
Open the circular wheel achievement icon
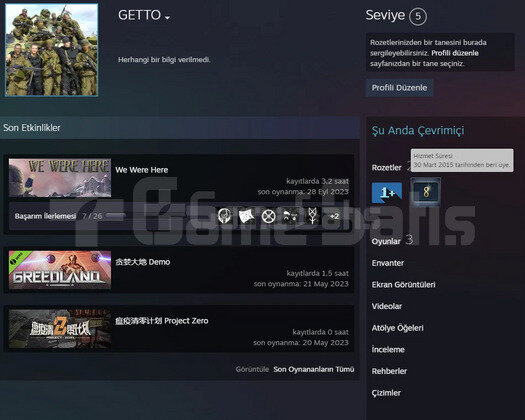(x=268, y=216)
